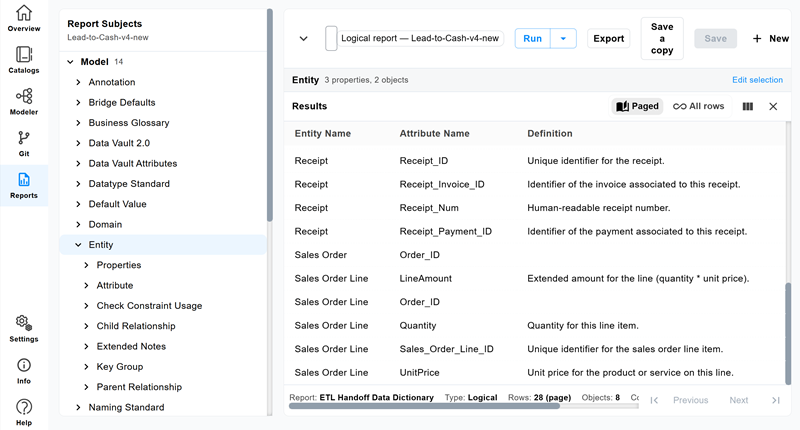Select Naming Standard tree item
The width and height of the screenshot is (800, 430).
[127, 408]
